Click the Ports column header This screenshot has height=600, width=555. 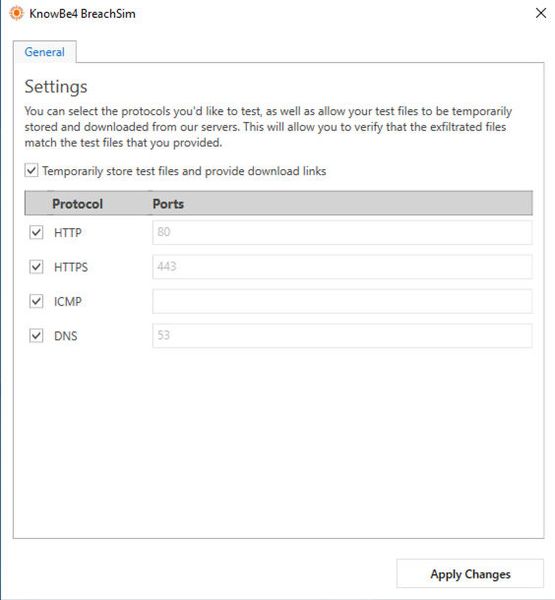(x=168, y=204)
